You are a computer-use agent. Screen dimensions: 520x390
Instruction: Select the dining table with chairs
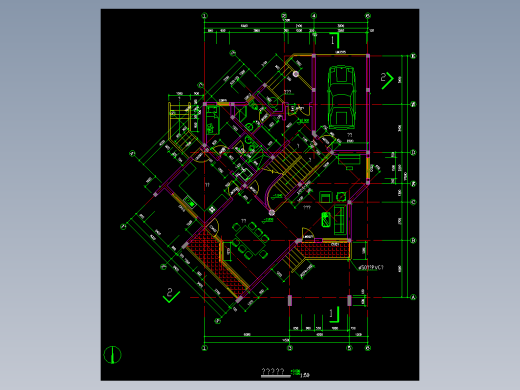[x=251, y=241]
